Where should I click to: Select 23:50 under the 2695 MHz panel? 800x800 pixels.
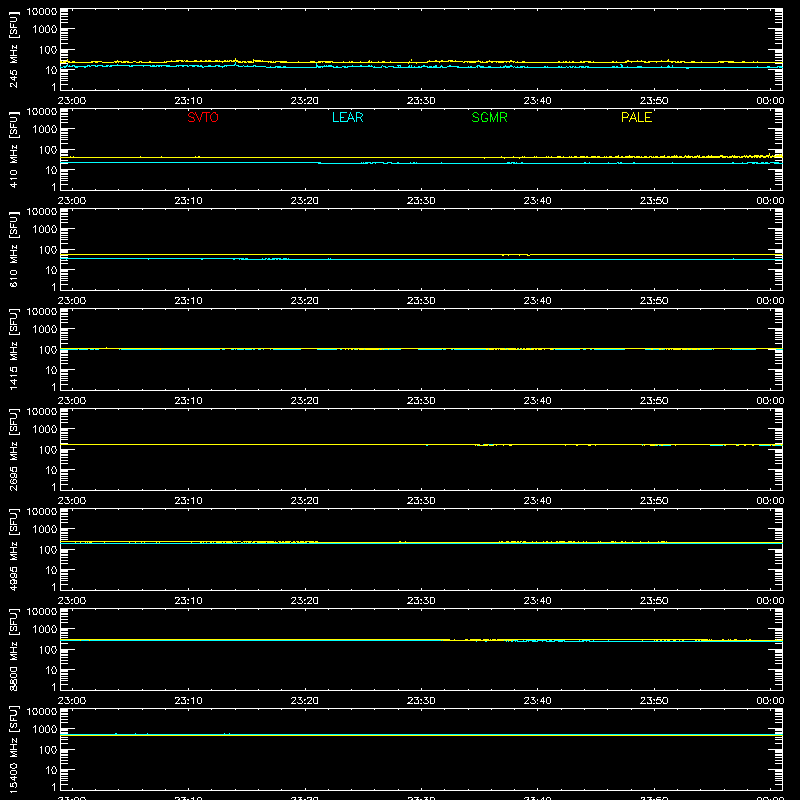[654, 501]
